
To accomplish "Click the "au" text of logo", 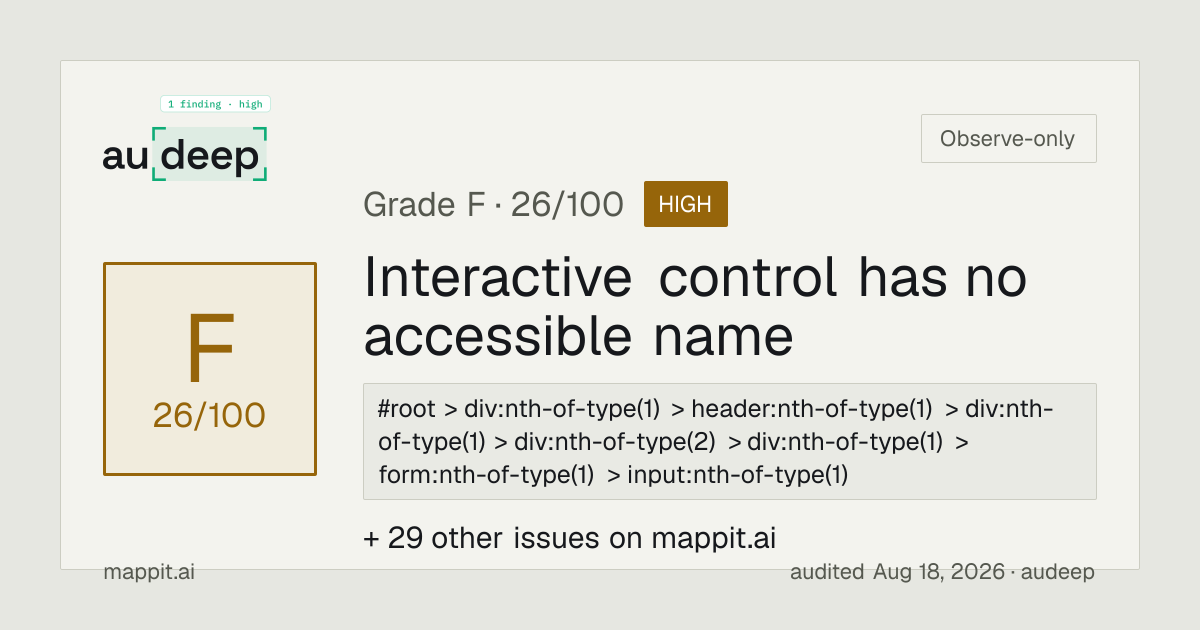I will pyautogui.click(x=126, y=156).
